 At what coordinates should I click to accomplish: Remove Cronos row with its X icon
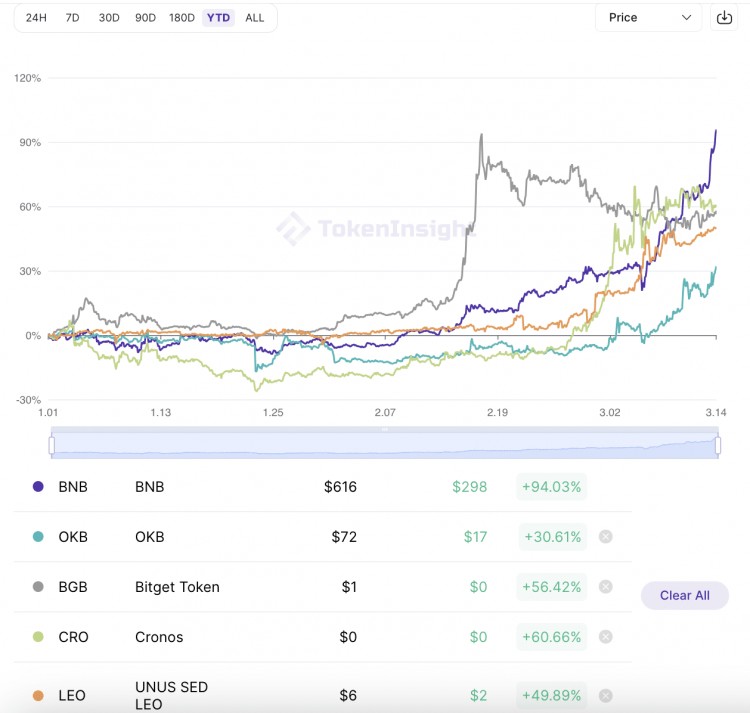coord(606,636)
